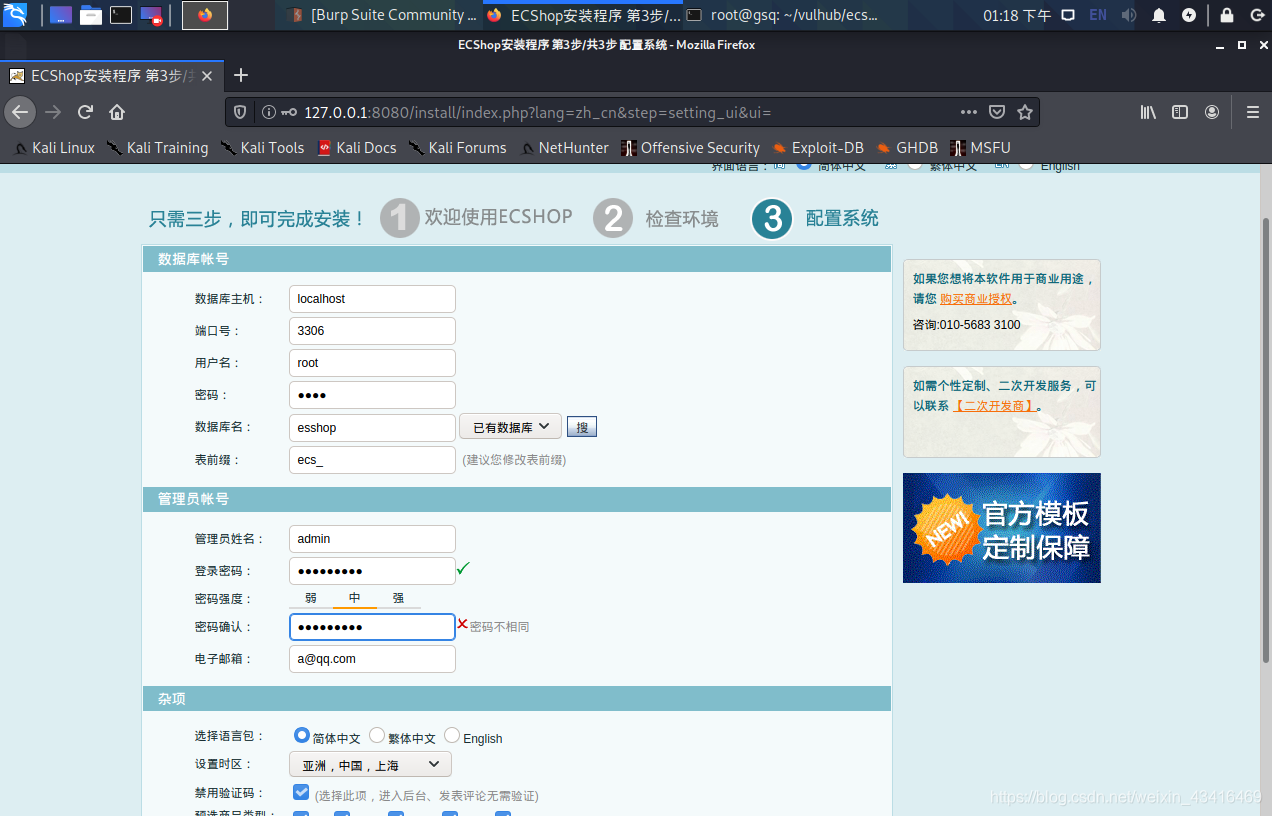Click the 搜 search databases button

pyautogui.click(x=582, y=428)
